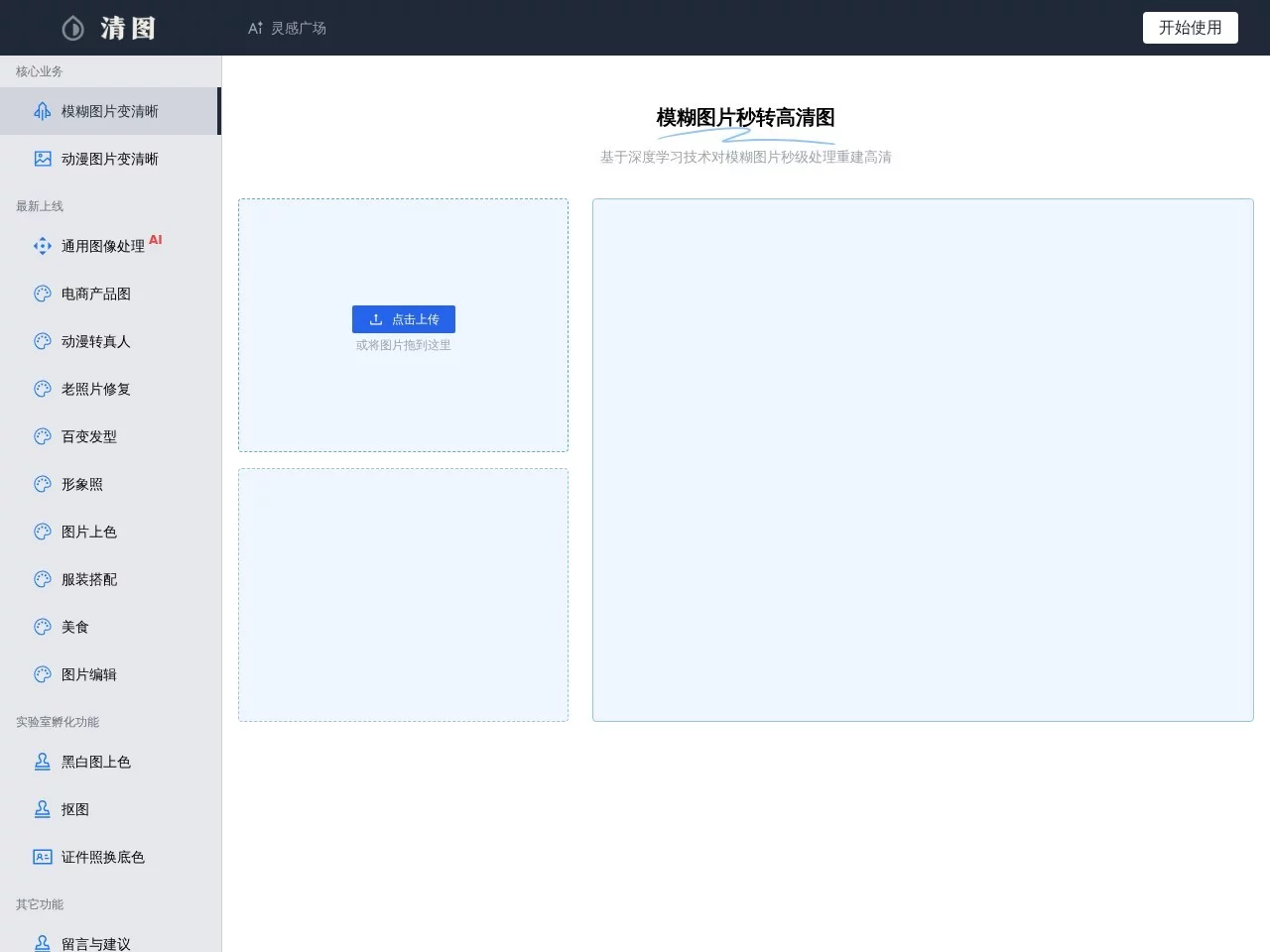Select the 通用图像处理 AI tool
1270x952 pixels.
[103, 246]
